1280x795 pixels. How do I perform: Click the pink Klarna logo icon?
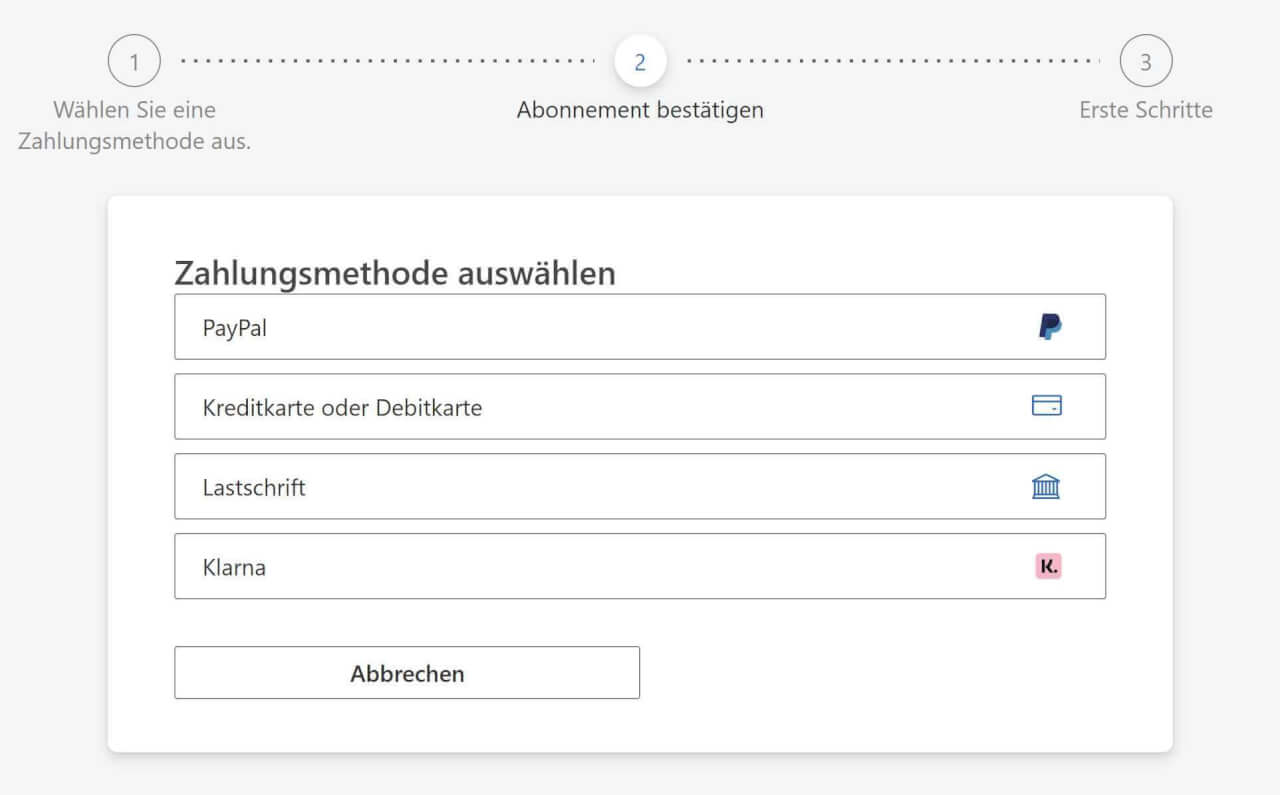pos(1047,566)
